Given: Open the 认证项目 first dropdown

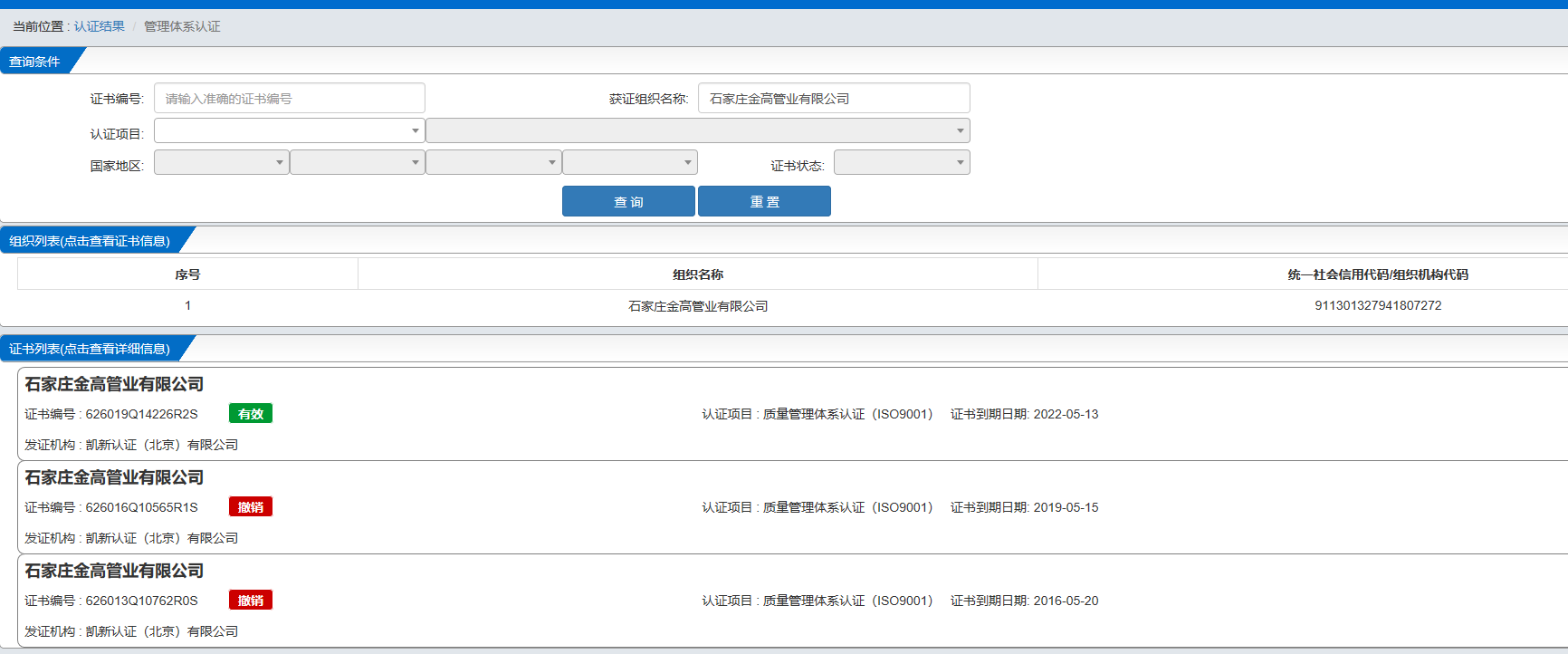Looking at the screenshot, I should click(x=290, y=130).
